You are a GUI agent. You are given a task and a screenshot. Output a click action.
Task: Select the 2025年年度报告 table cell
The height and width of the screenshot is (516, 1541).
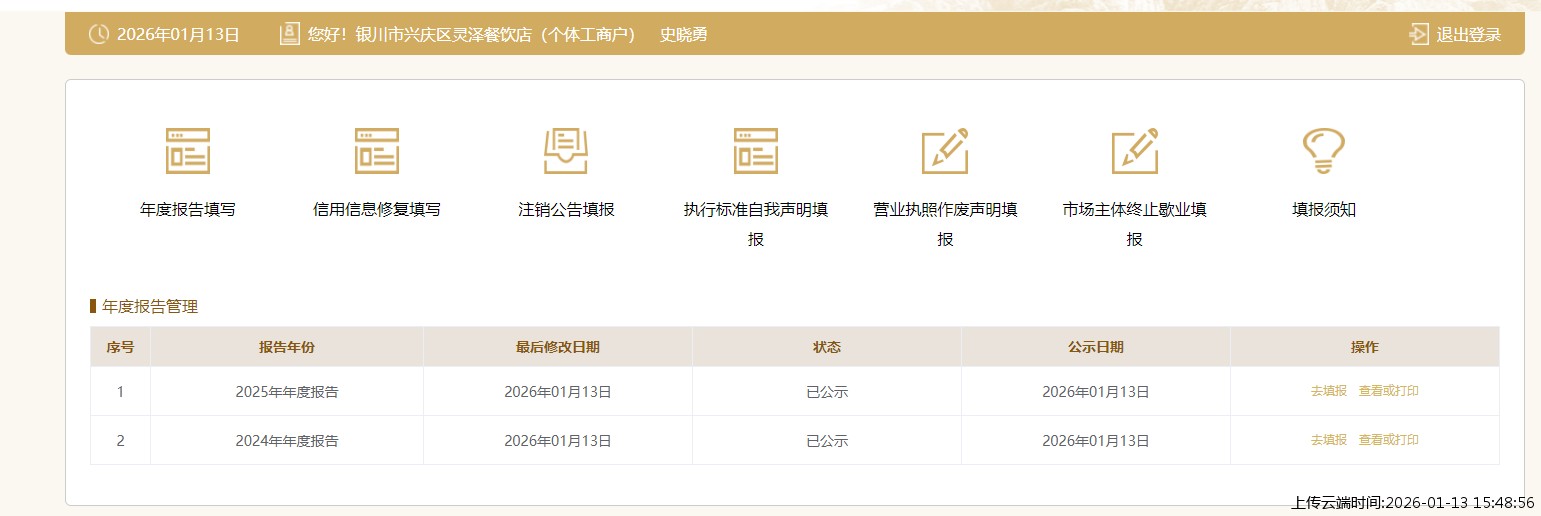point(287,392)
